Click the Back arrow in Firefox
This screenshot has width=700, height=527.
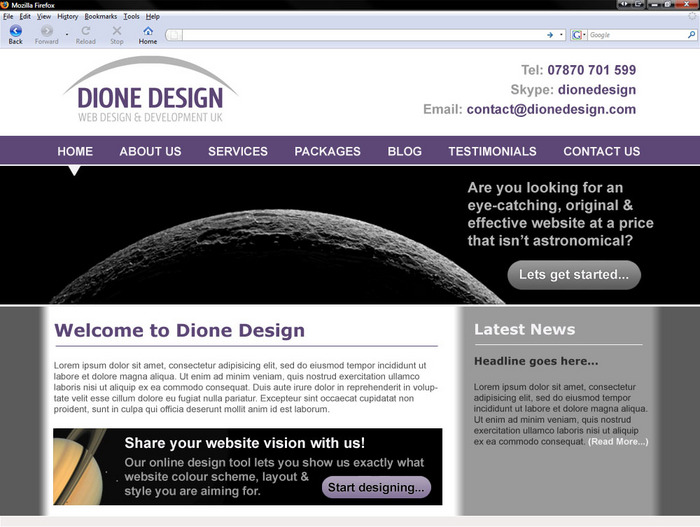pos(16,31)
